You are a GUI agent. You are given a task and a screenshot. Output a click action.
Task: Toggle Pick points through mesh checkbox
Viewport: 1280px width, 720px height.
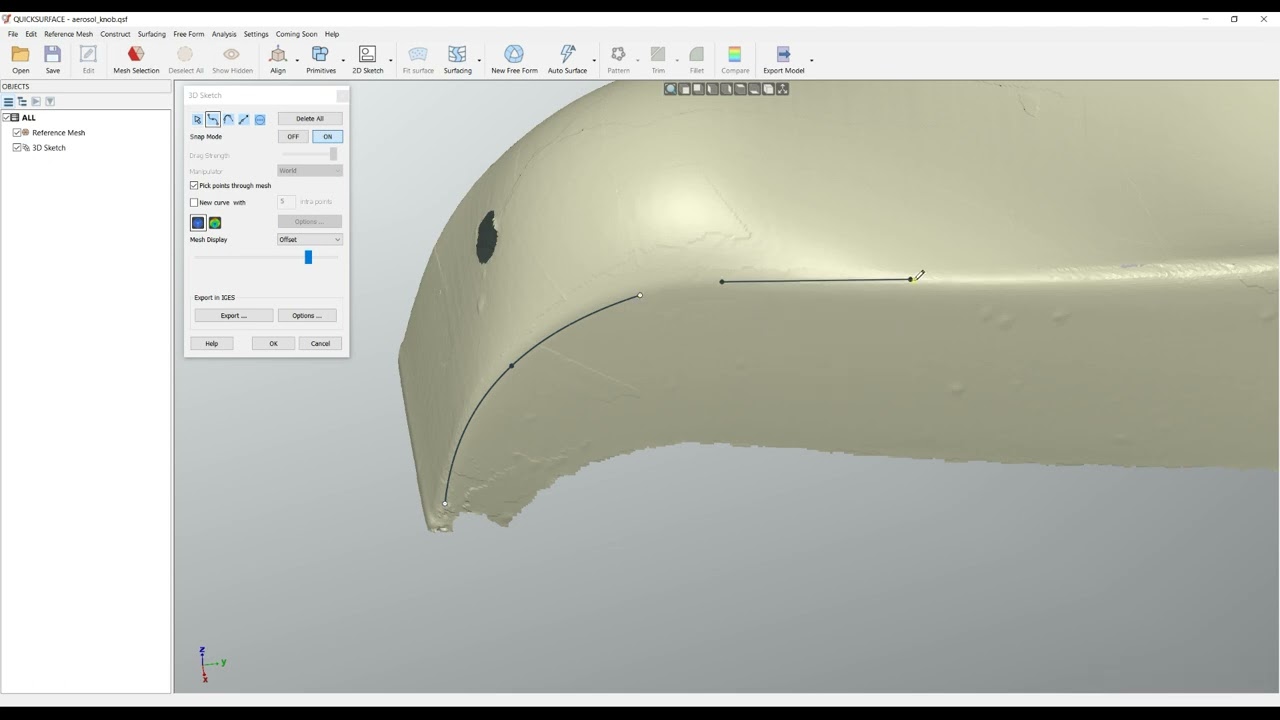pyautogui.click(x=194, y=186)
